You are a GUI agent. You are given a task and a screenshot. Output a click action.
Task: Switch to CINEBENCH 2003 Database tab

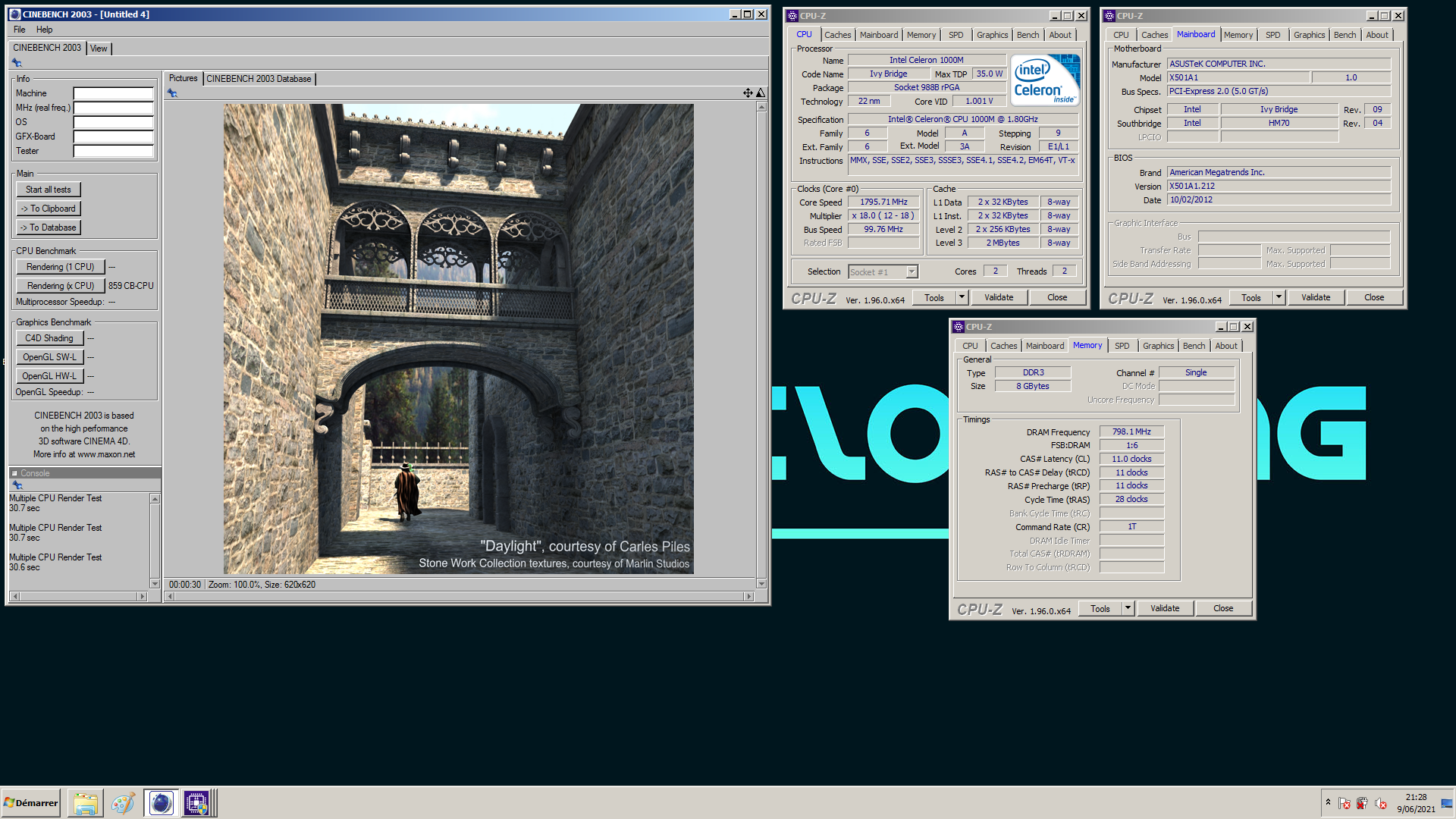tap(259, 79)
